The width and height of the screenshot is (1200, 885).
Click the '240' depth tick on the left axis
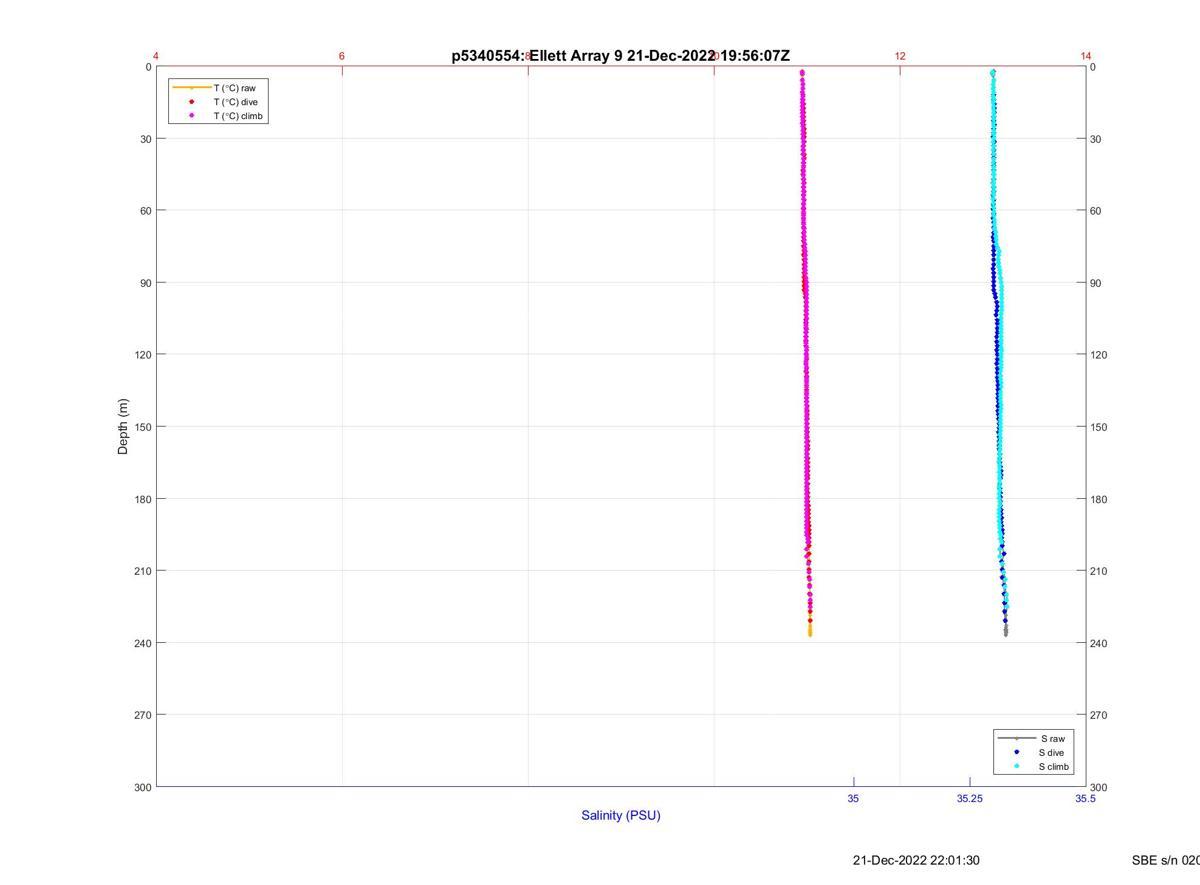click(142, 643)
